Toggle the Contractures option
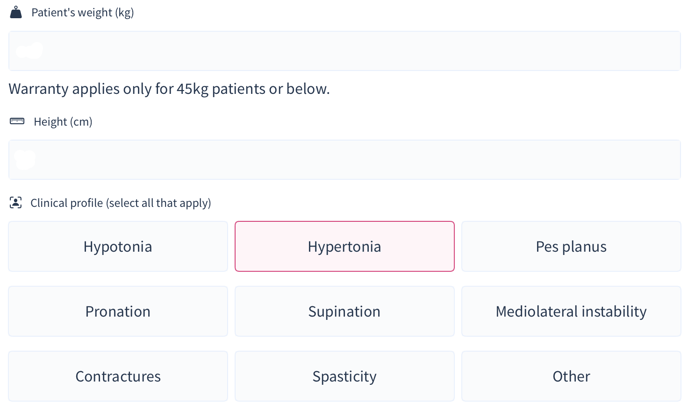This screenshot has height=410, width=688. point(118,376)
